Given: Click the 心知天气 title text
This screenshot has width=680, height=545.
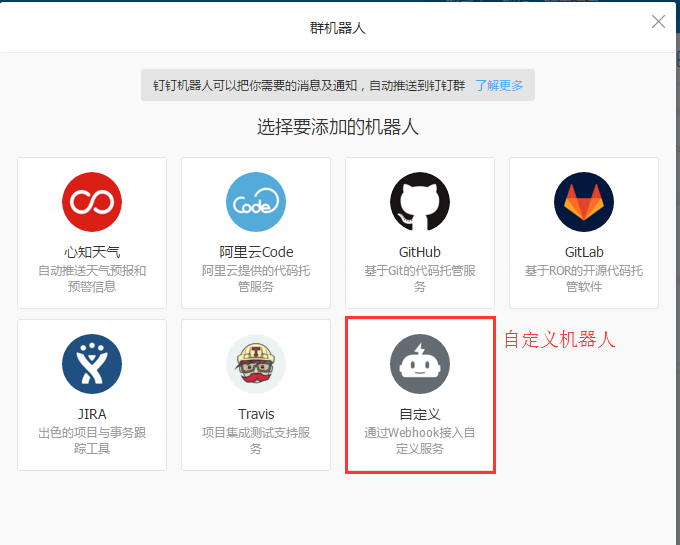Looking at the screenshot, I should tap(92, 252).
